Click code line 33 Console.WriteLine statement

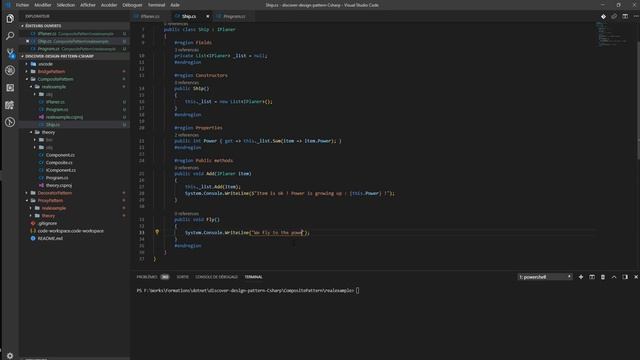pos(247,233)
